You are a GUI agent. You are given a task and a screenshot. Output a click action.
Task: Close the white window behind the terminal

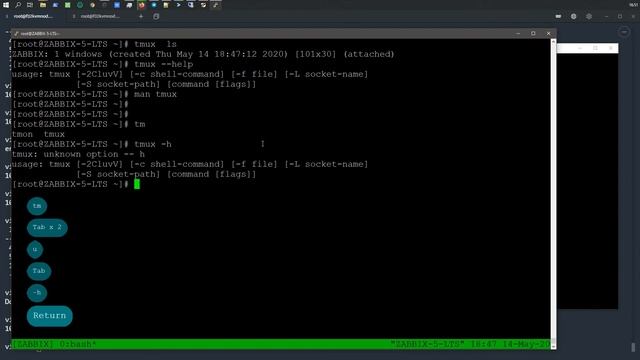611,48
